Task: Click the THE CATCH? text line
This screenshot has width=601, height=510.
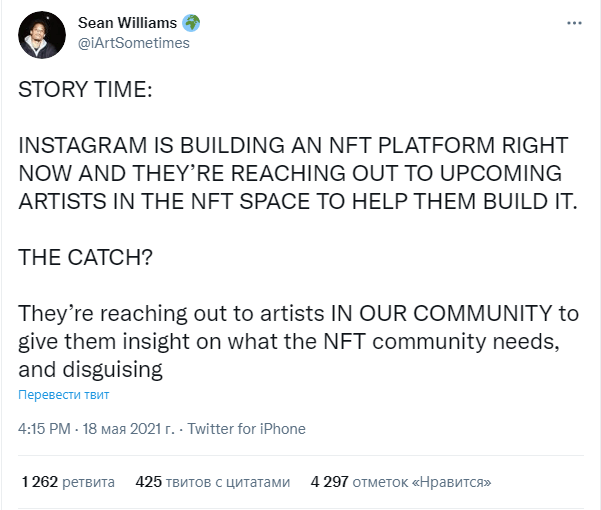Action: click(x=85, y=257)
